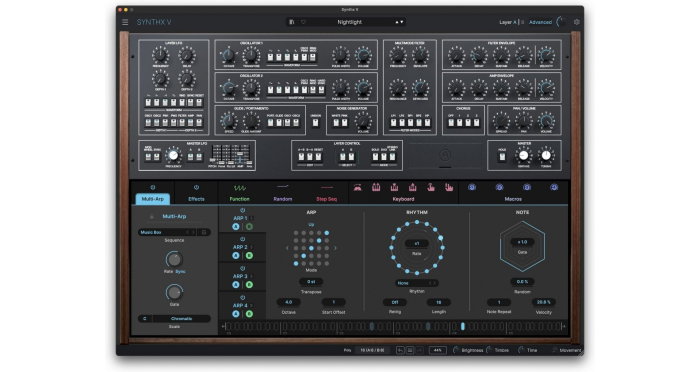Toggle ARP 1 power icon
The height and width of the screenshot is (372, 700).
tap(242, 210)
